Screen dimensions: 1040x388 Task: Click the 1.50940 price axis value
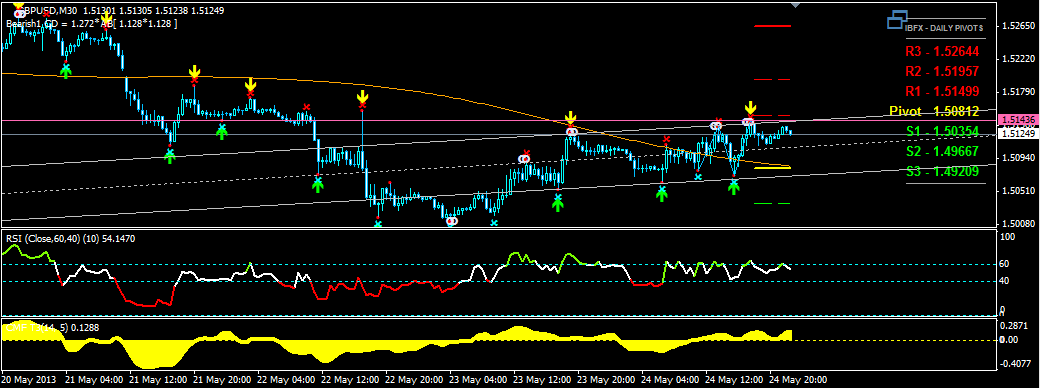(1019, 159)
